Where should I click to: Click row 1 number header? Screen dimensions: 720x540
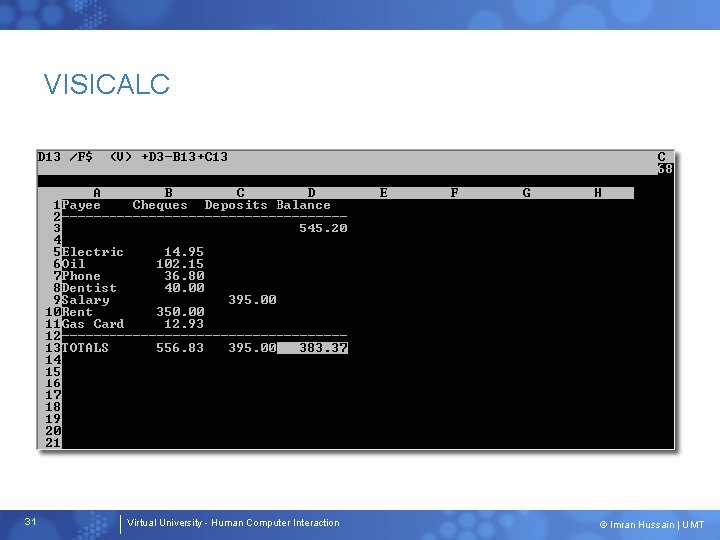point(57,205)
